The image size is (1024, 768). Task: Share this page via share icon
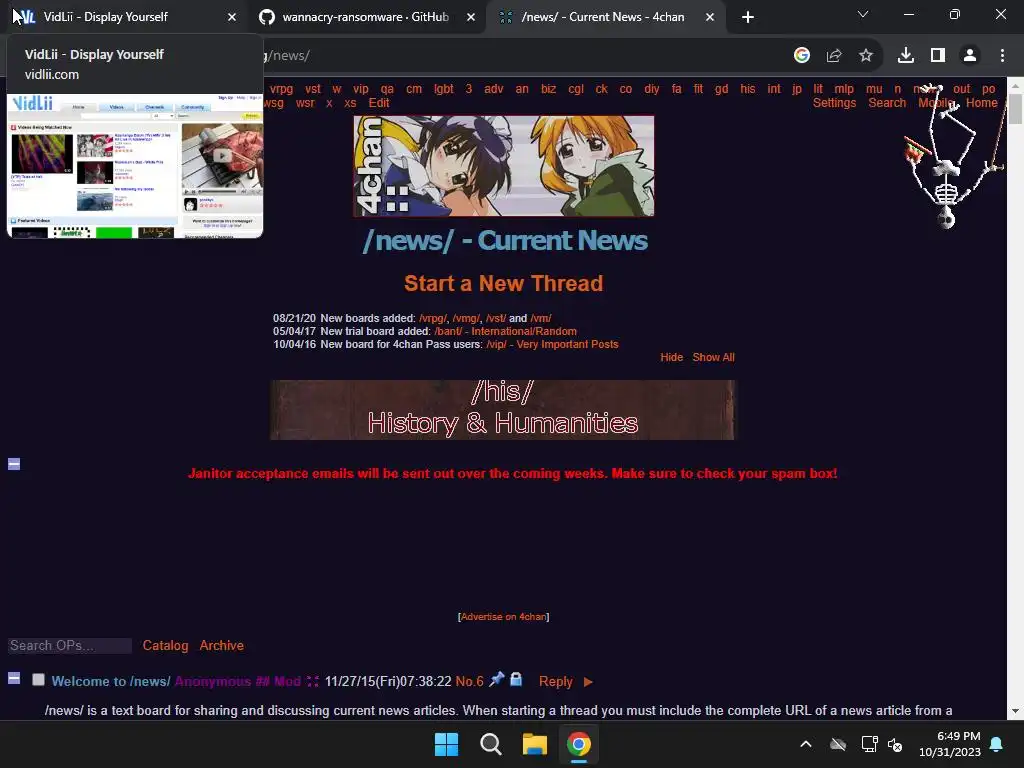coord(833,56)
